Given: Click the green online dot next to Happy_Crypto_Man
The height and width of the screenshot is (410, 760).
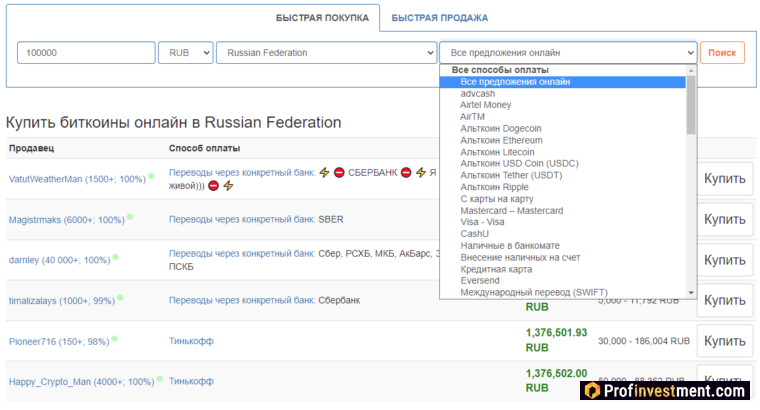Looking at the screenshot, I should click(x=159, y=378).
